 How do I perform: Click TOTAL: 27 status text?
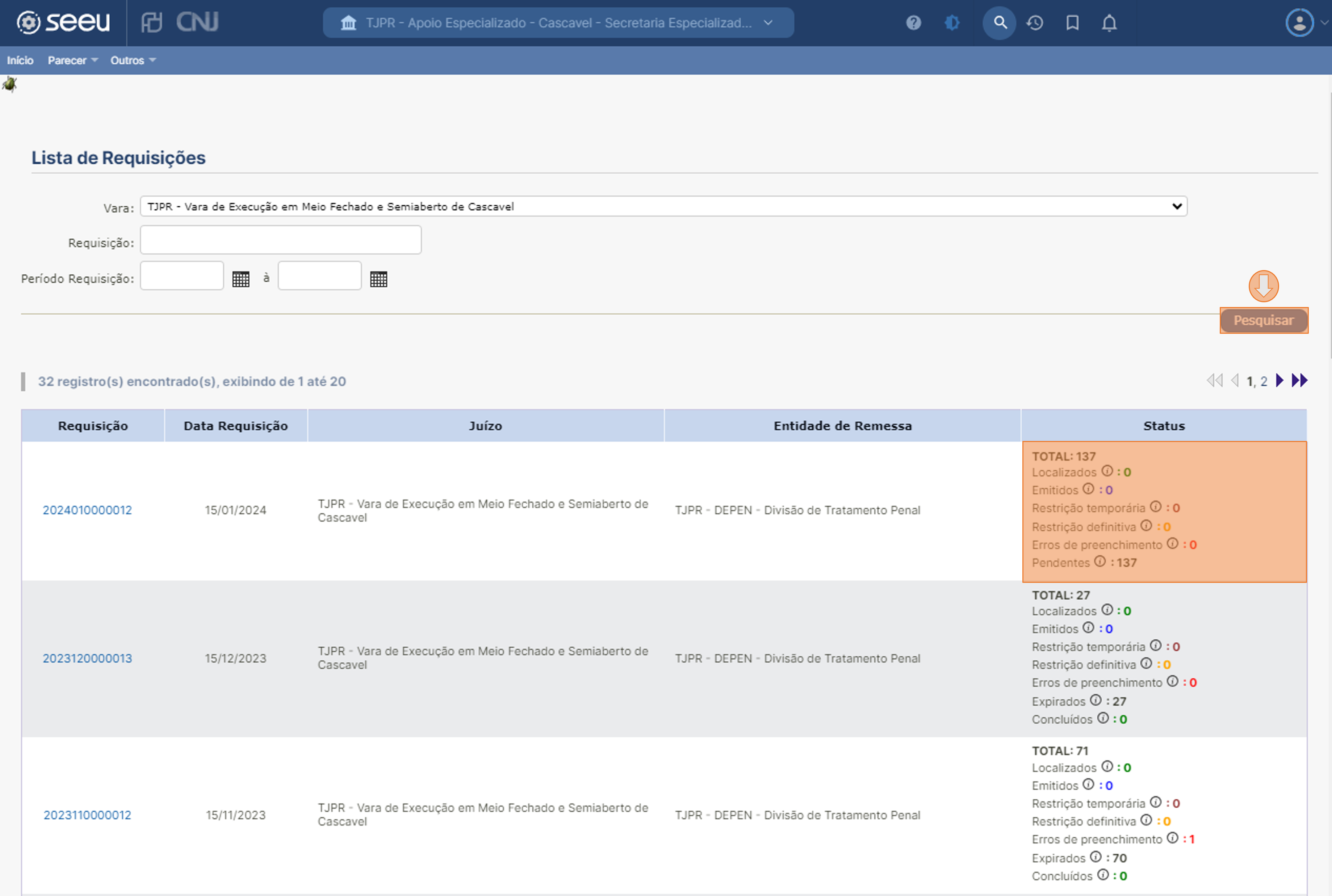click(x=1060, y=595)
